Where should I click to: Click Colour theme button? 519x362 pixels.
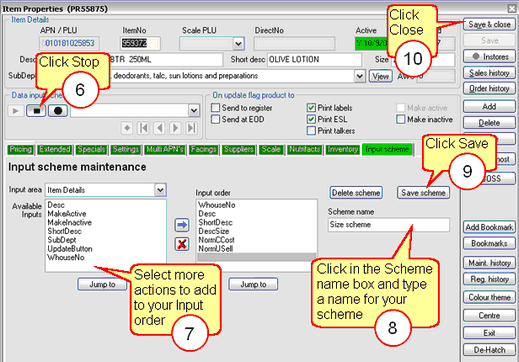(489, 297)
